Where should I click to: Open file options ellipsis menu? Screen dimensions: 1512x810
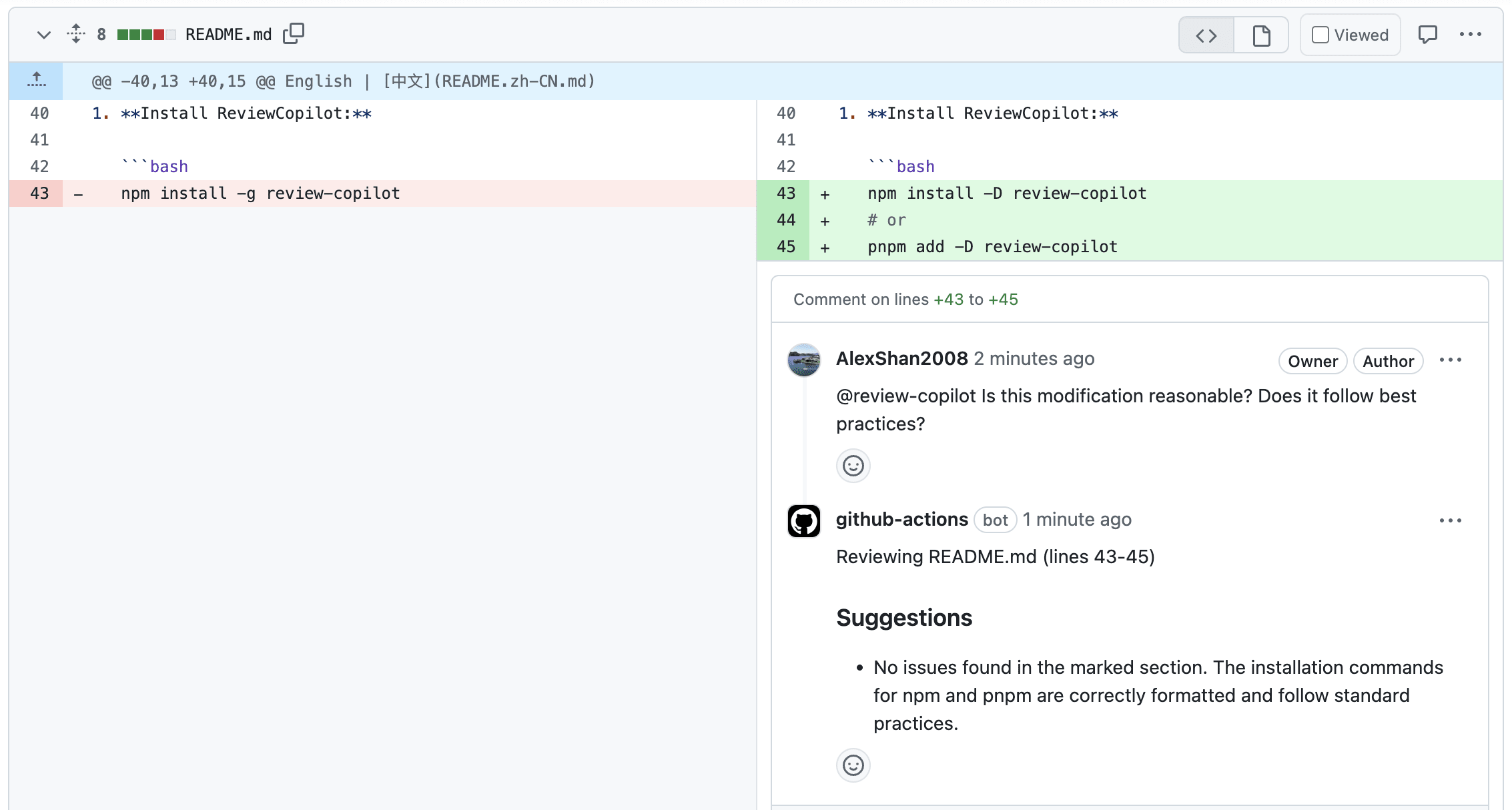point(1470,35)
